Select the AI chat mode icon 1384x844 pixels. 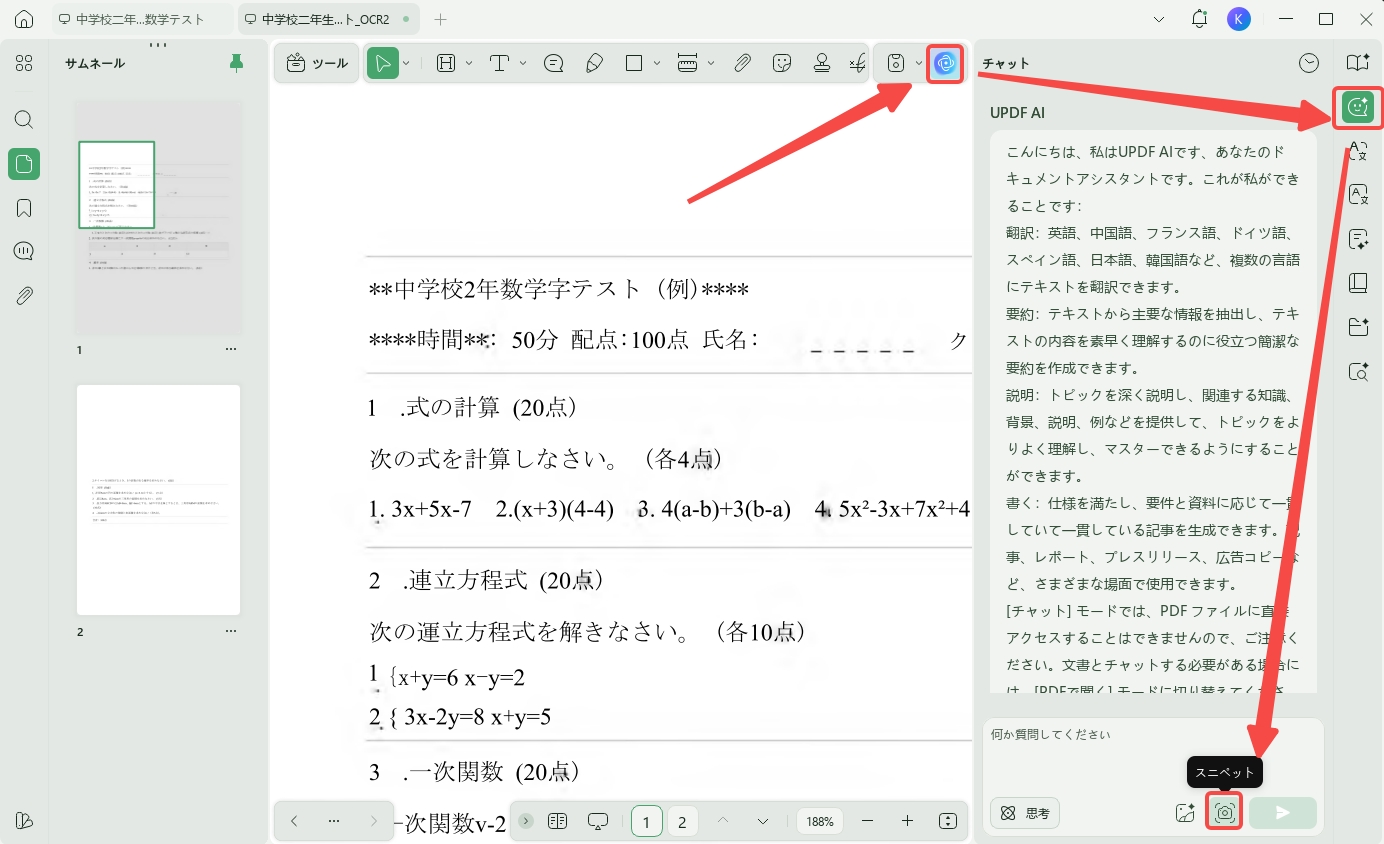tap(1357, 107)
